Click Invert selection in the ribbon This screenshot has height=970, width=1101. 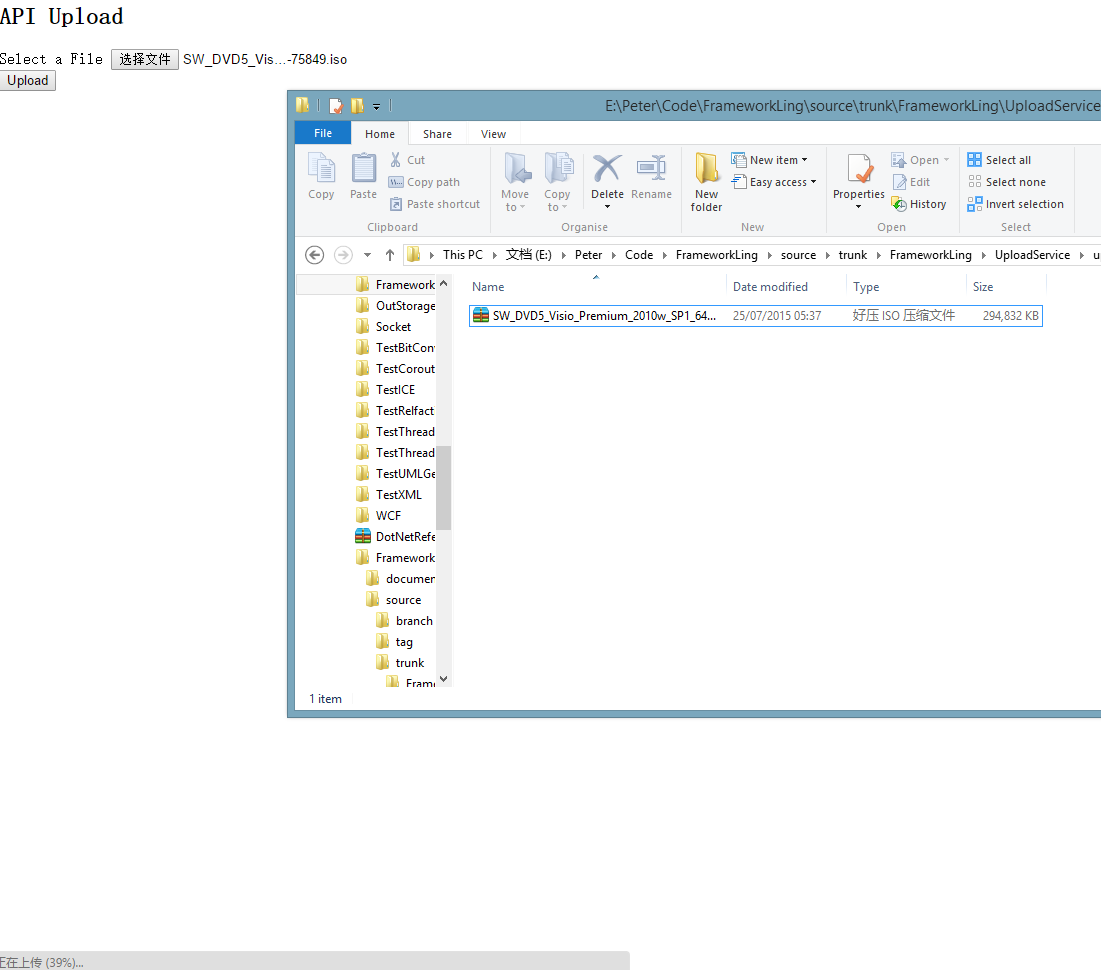pos(1015,204)
